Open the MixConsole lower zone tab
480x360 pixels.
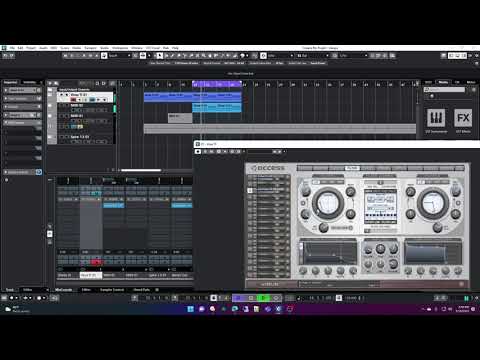[x=63, y=290]
